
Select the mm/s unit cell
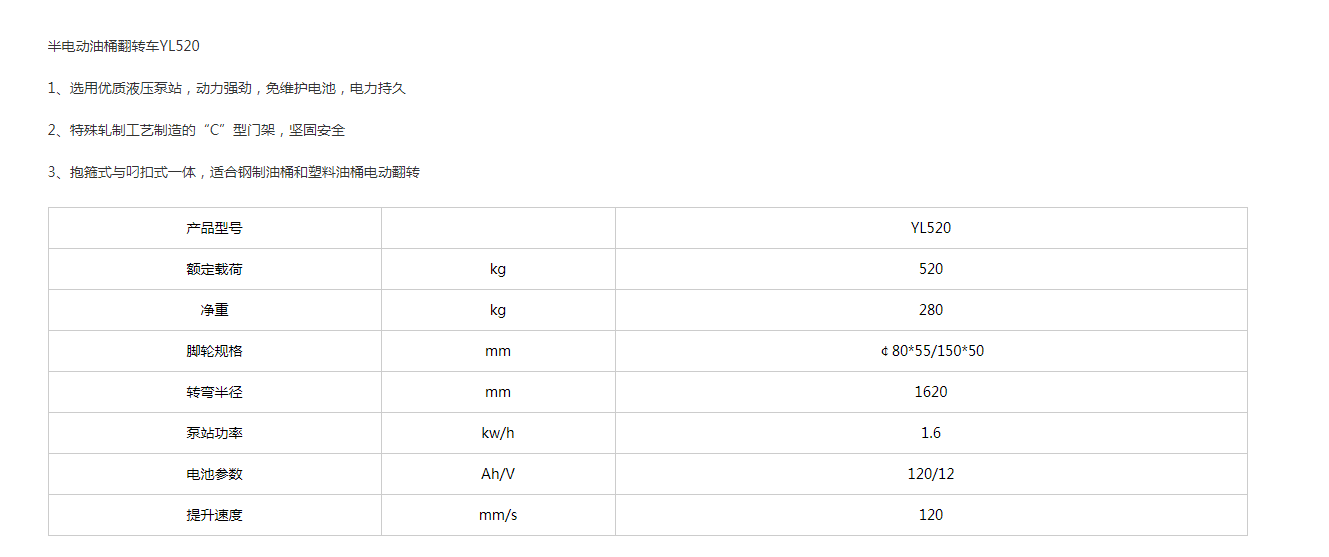pyautogui.click(x=498, y=515)
